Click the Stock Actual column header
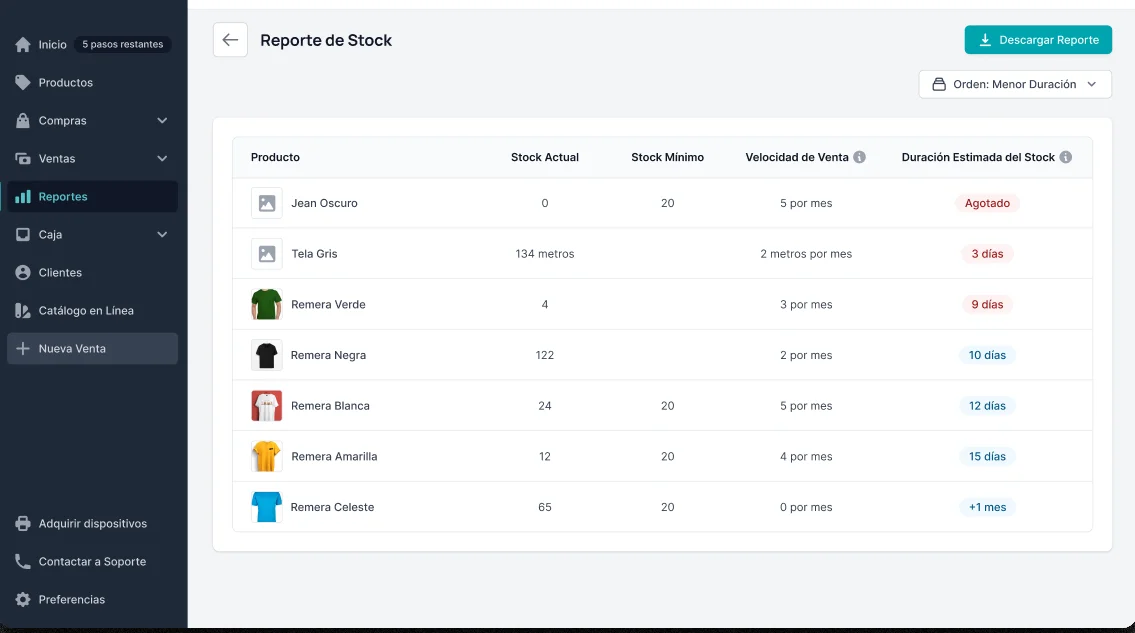 [544, 157]
